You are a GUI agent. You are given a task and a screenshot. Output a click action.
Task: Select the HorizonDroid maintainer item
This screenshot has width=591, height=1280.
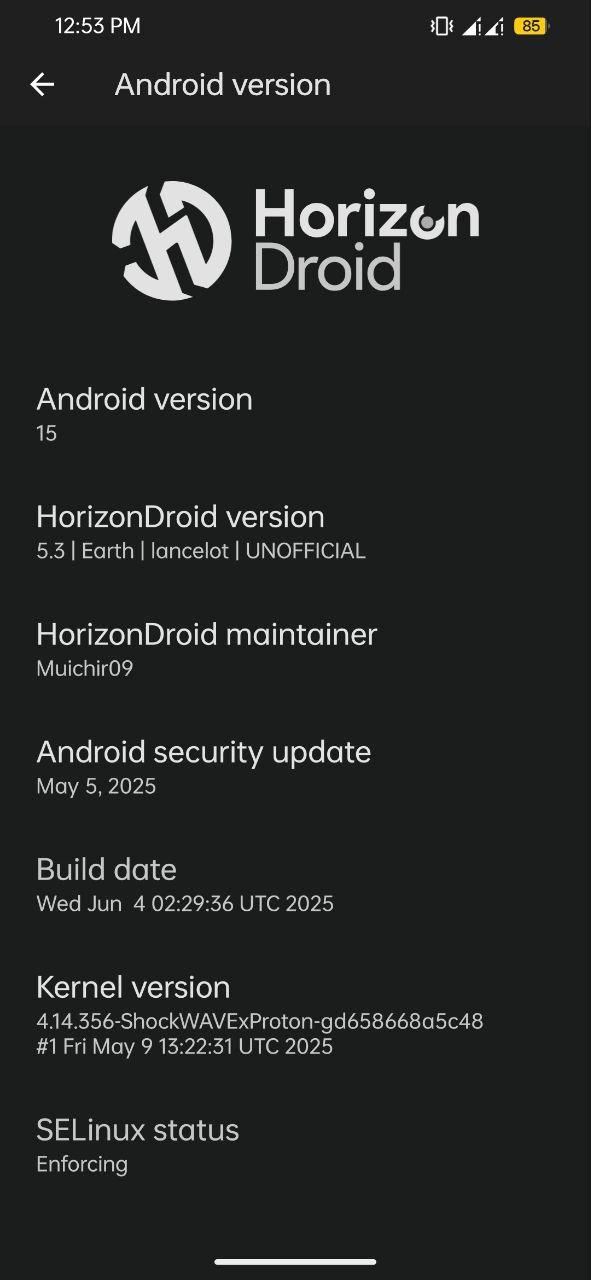[295, 649]
